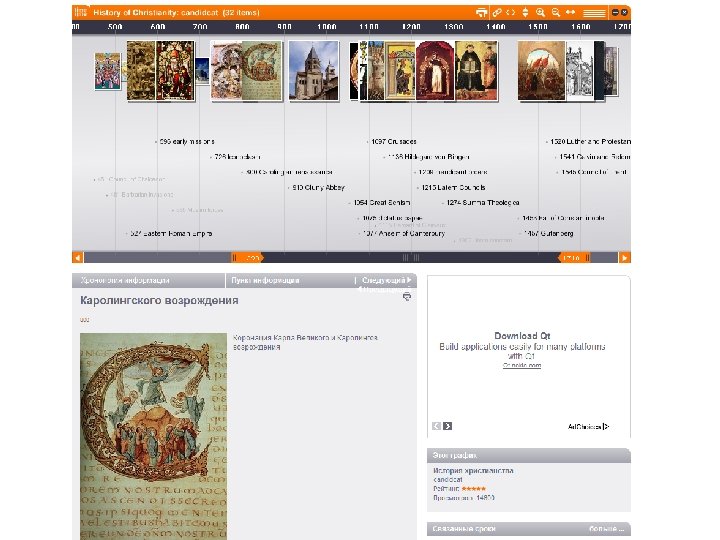Open the monk in white robe thumbnail

click(435, 71)
